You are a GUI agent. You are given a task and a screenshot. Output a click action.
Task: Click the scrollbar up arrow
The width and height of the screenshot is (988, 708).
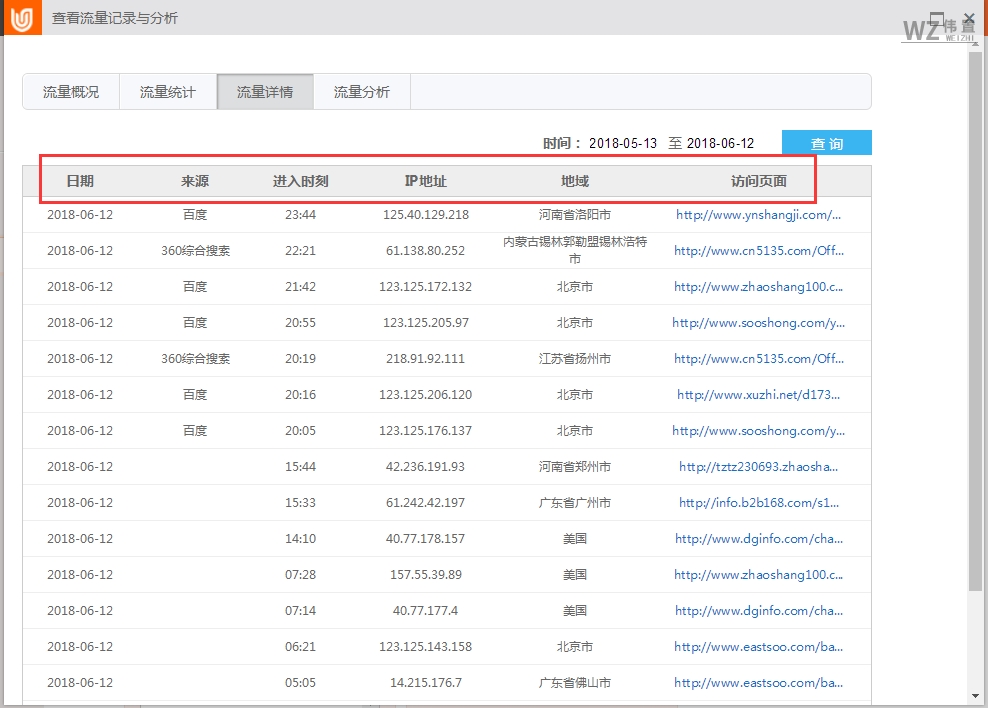coord(977,44)
